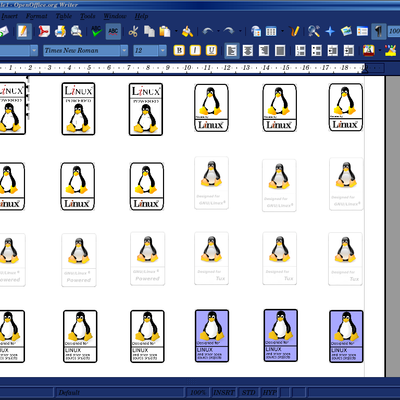400x400 pixels.
Task: Insert a Table
Action: 271,32
